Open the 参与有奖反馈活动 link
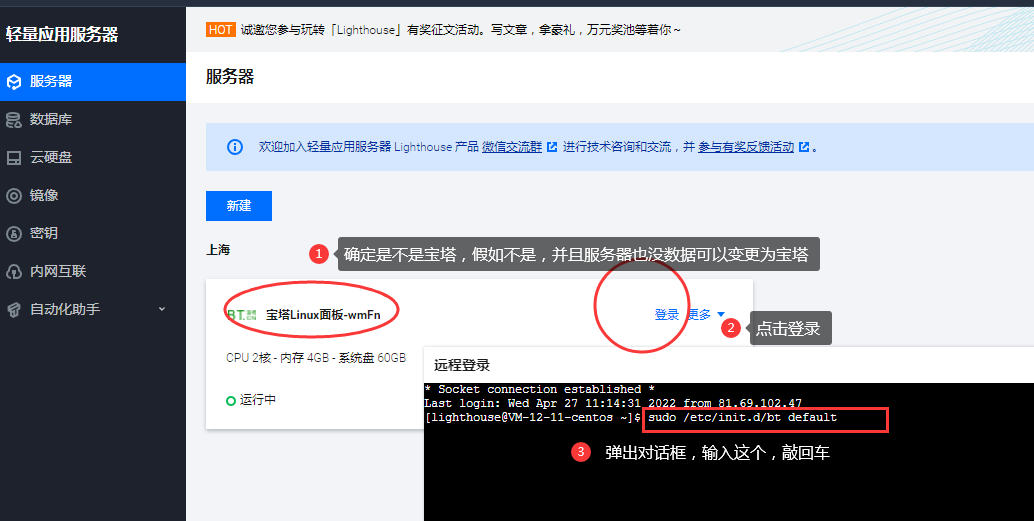Viewport: 1034px width, 521px height. pyautogui.click(x=746, y=147)
